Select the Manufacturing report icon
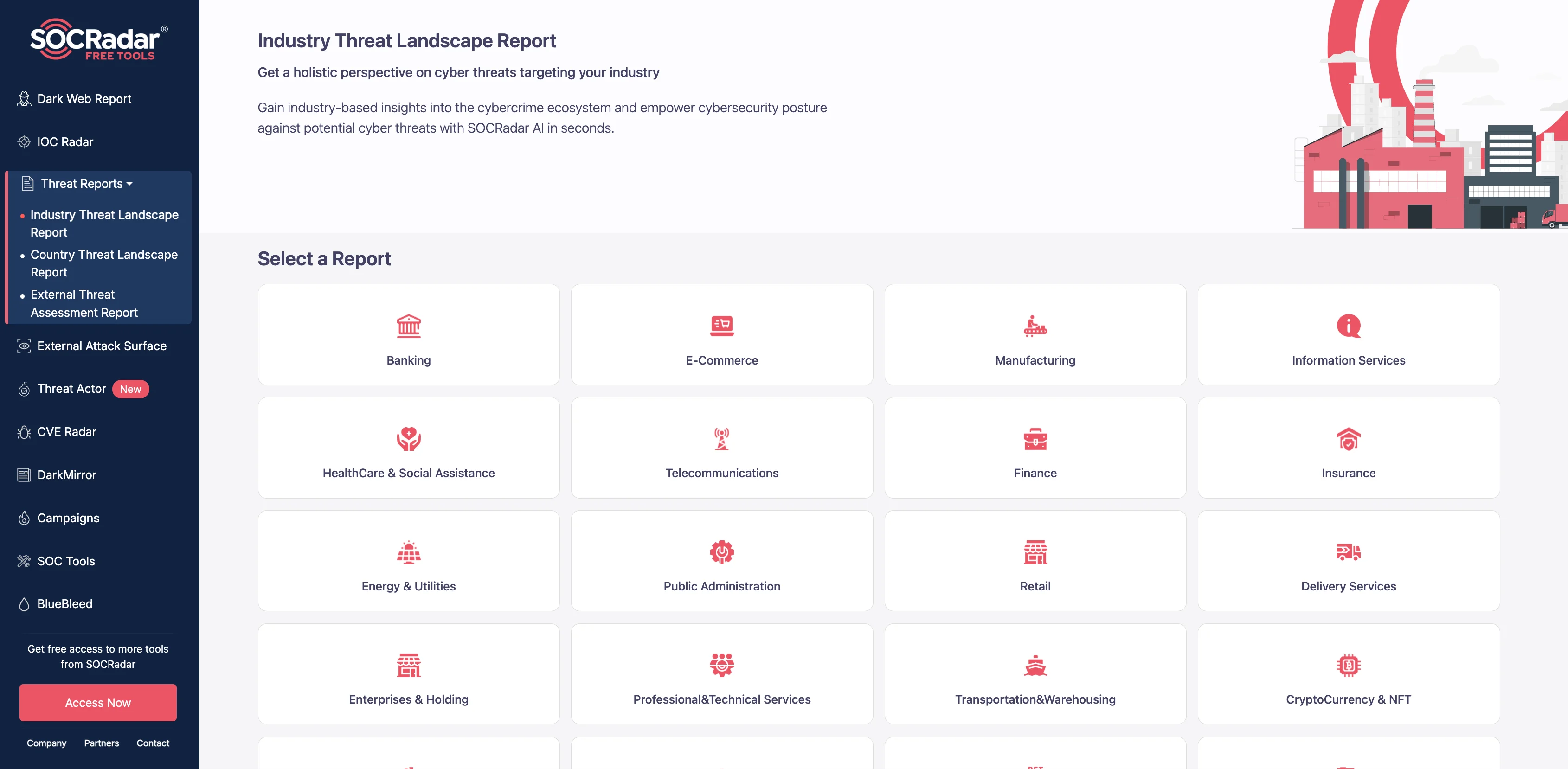 [1035, 324]
